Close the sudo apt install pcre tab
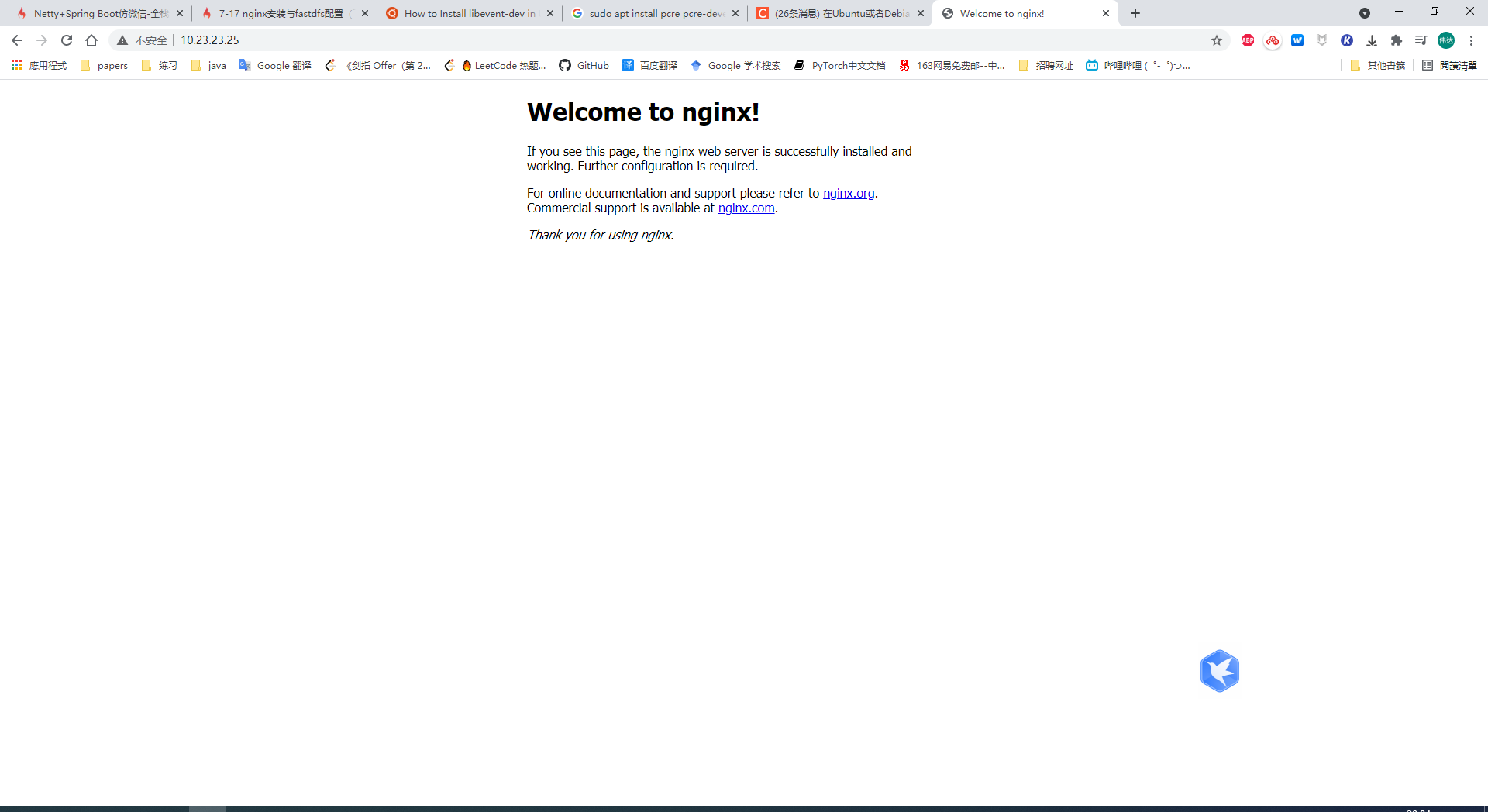Image resolution: width=1488 pixels, height=812 pixels. (735, 13)
